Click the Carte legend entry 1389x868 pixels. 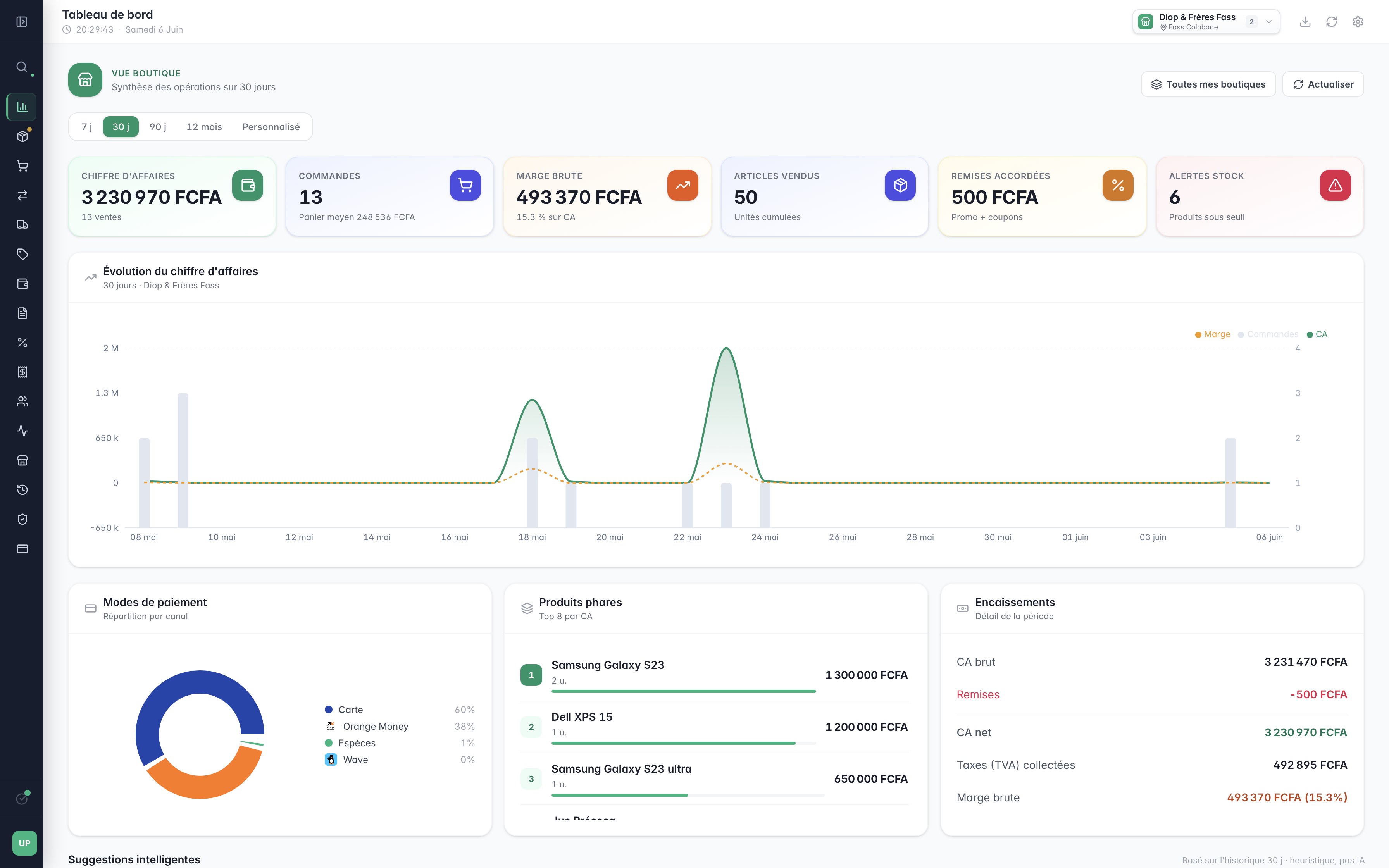(400, 710)
